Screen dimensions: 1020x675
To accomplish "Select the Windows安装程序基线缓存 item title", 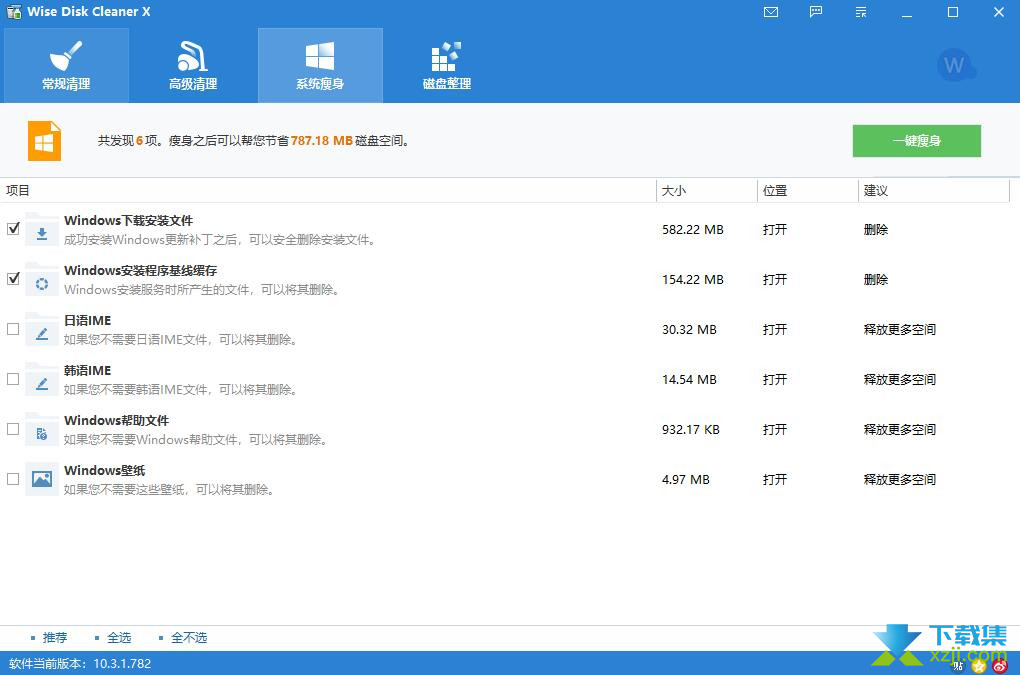I will pos(141,271).
